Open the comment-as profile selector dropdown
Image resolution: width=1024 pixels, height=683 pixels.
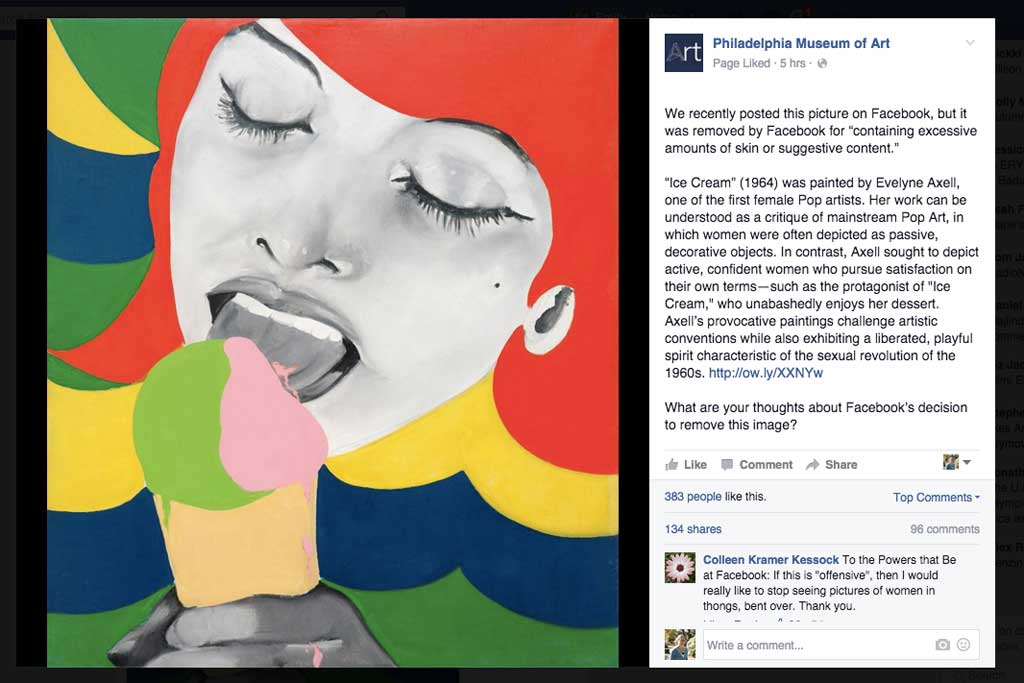[957, 462]
